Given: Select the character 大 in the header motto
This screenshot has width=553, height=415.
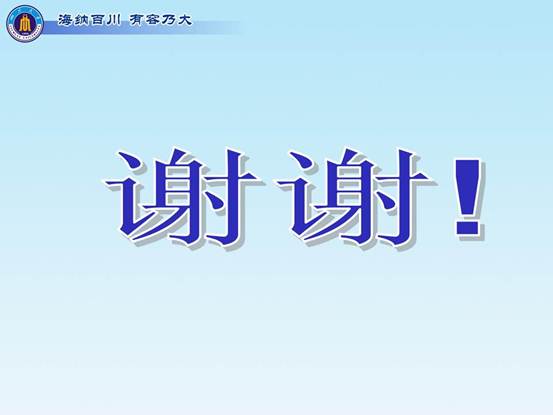Looking at the screenshot, I should (x=184, y=20).
